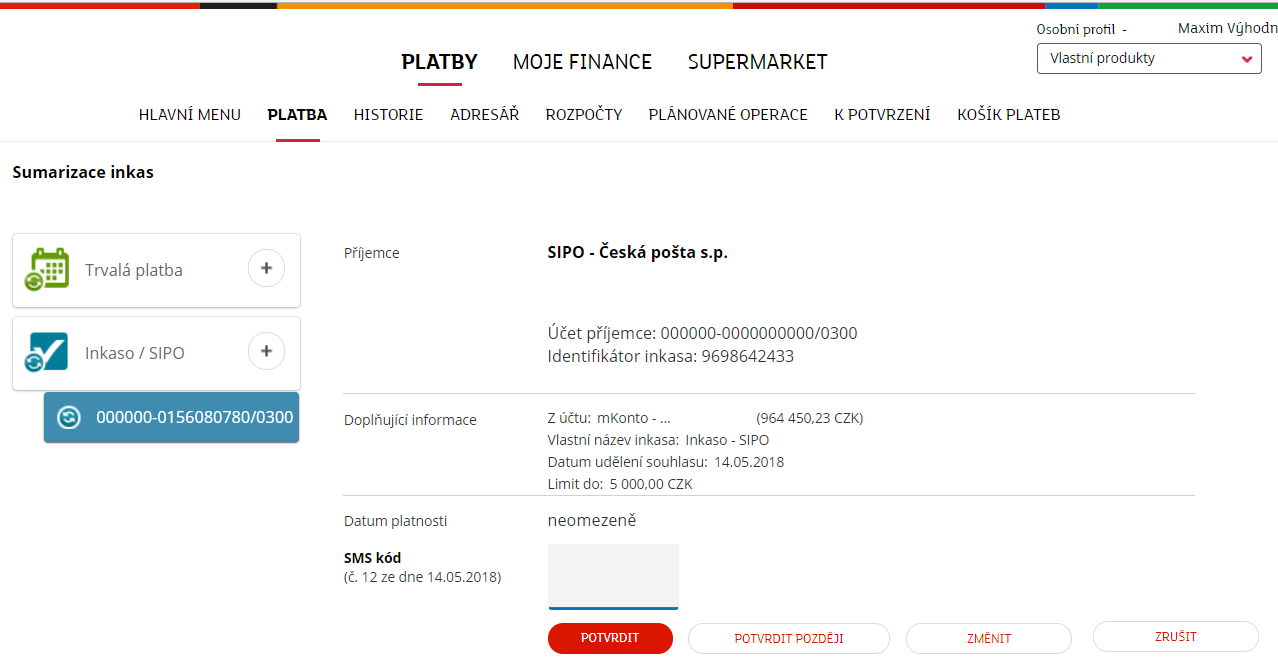Expand Inkaso / SIPO with the plus button

click(266, 351)
